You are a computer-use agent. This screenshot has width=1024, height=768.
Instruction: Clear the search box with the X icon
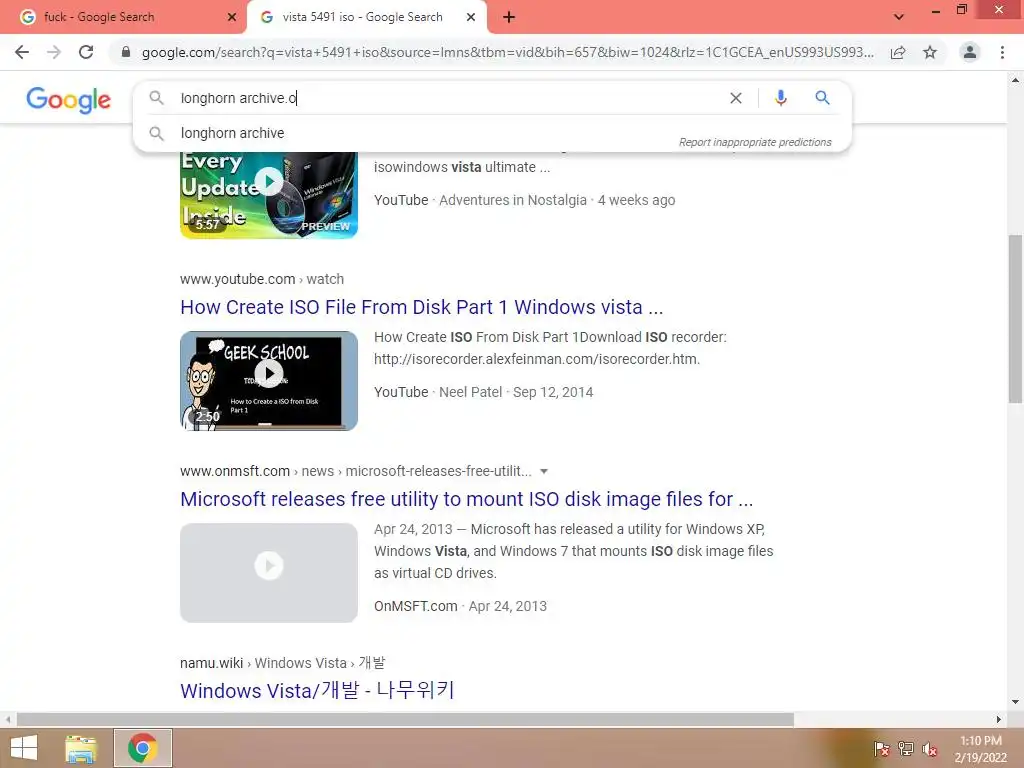[x=736, y=98]
